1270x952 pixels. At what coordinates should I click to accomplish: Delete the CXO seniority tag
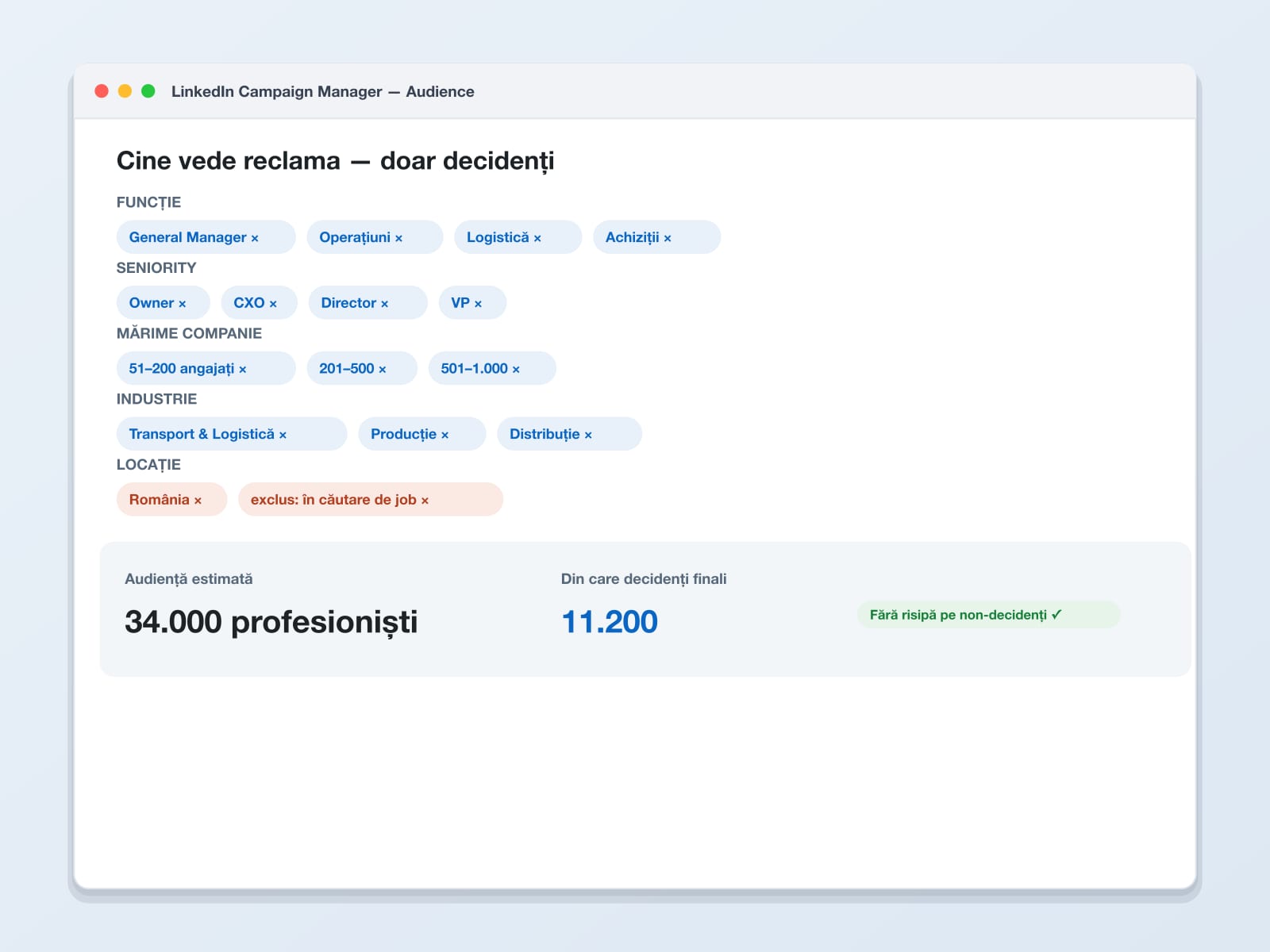(x=273, y=304)
